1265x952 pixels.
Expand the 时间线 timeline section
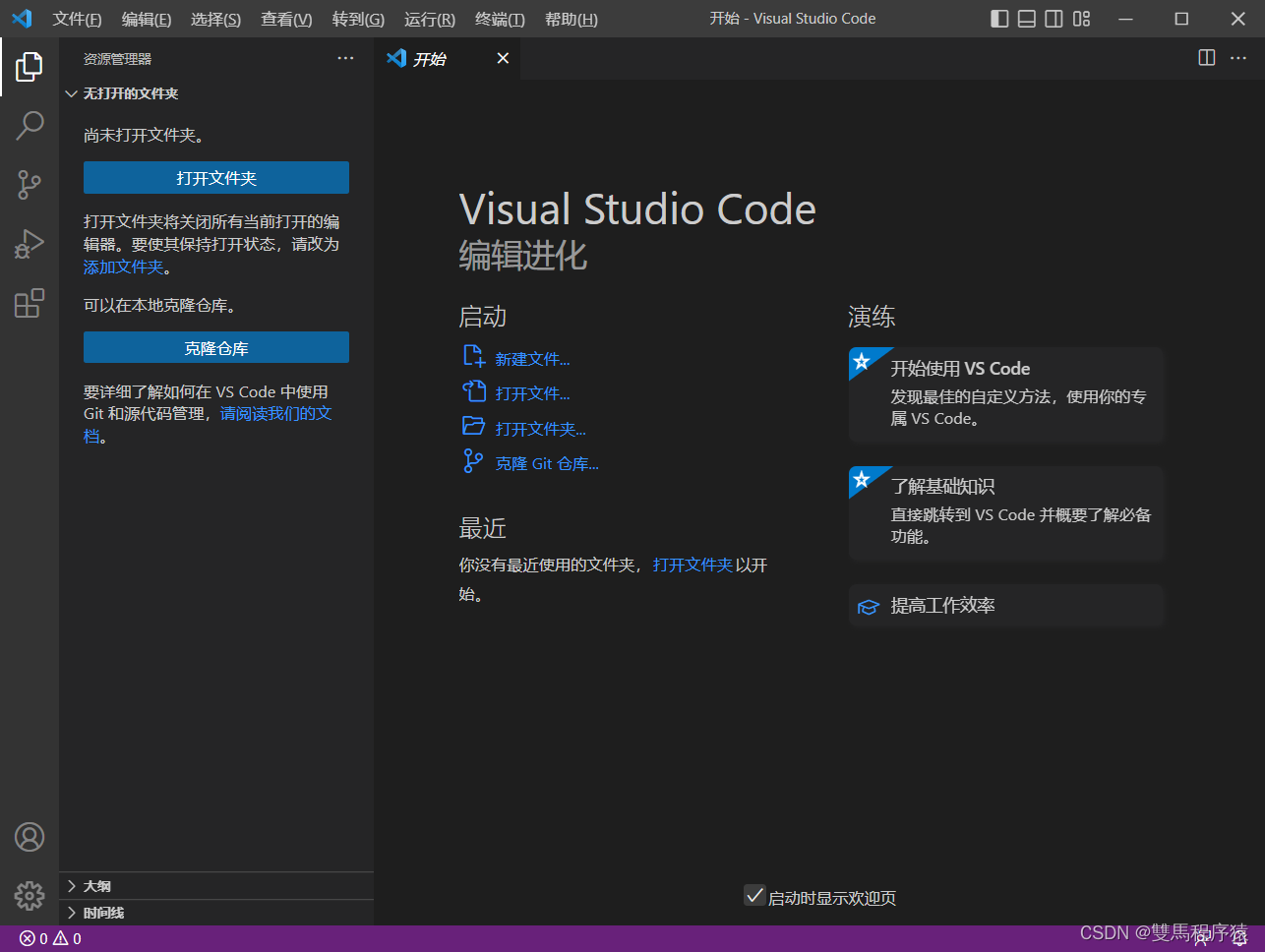pos(102,913)
